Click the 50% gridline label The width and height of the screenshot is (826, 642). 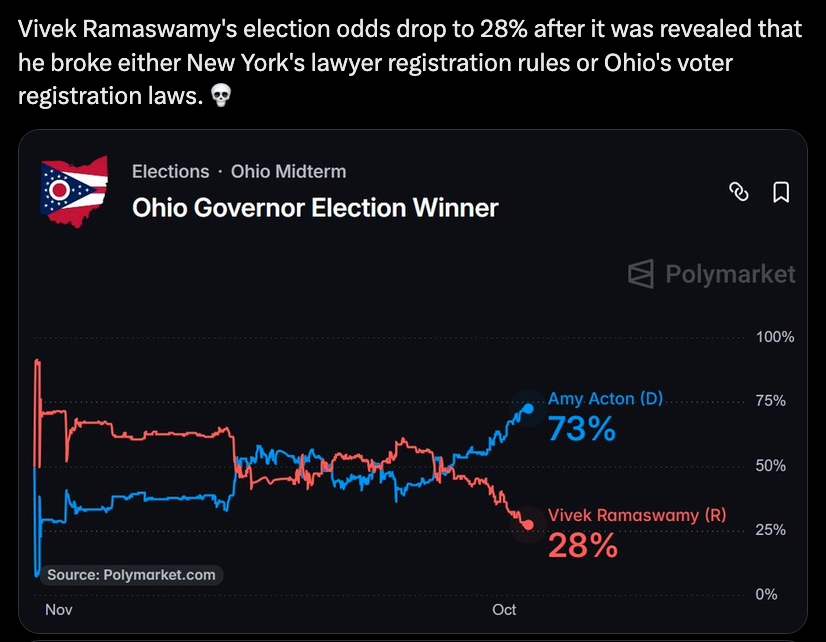[x=770, y=466]
